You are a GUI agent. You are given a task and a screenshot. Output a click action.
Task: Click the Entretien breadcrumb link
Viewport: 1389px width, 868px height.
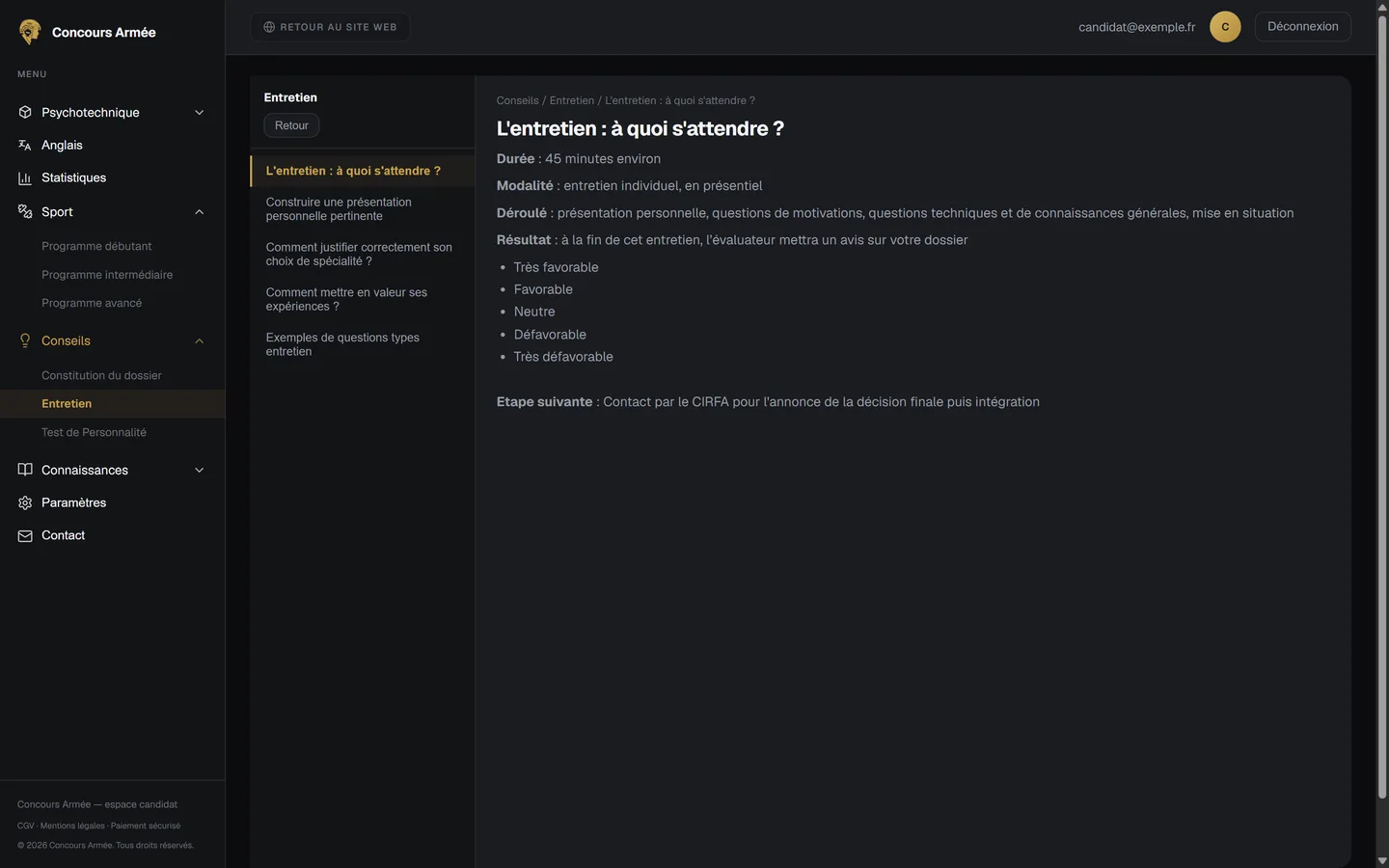tap(572, 100)
